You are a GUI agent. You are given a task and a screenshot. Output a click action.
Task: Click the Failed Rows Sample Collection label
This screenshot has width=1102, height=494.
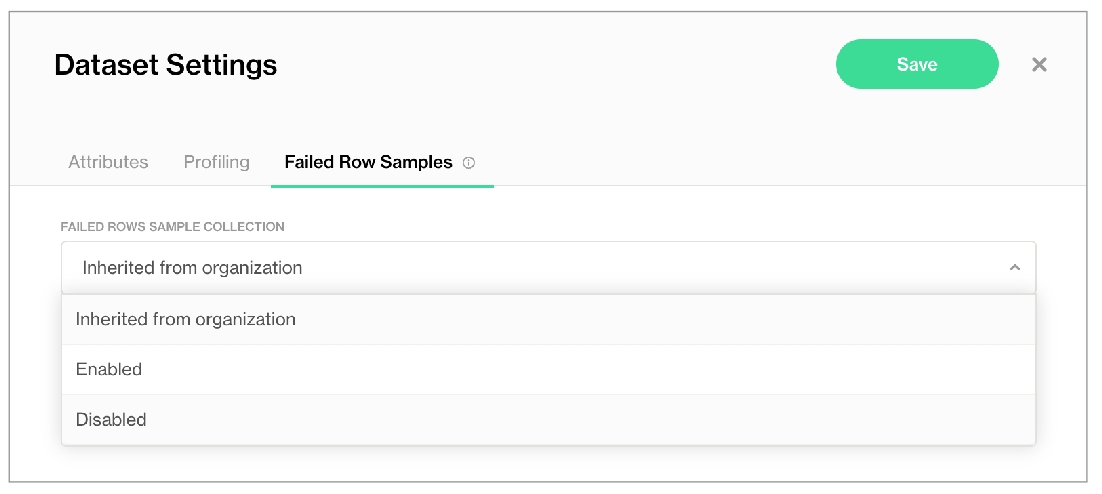(x=172, y=227)
